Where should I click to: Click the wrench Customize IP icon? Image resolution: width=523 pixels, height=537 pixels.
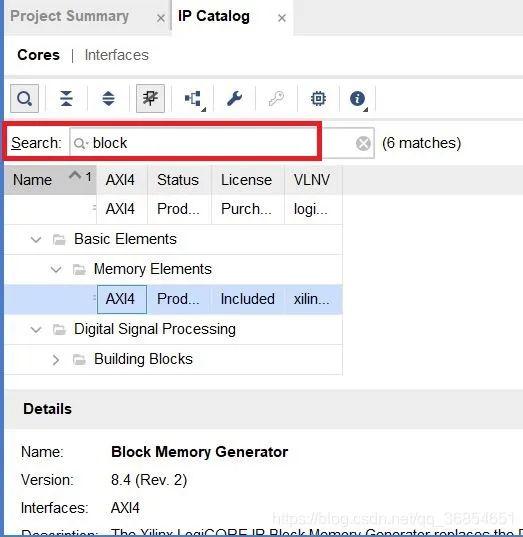235,99
